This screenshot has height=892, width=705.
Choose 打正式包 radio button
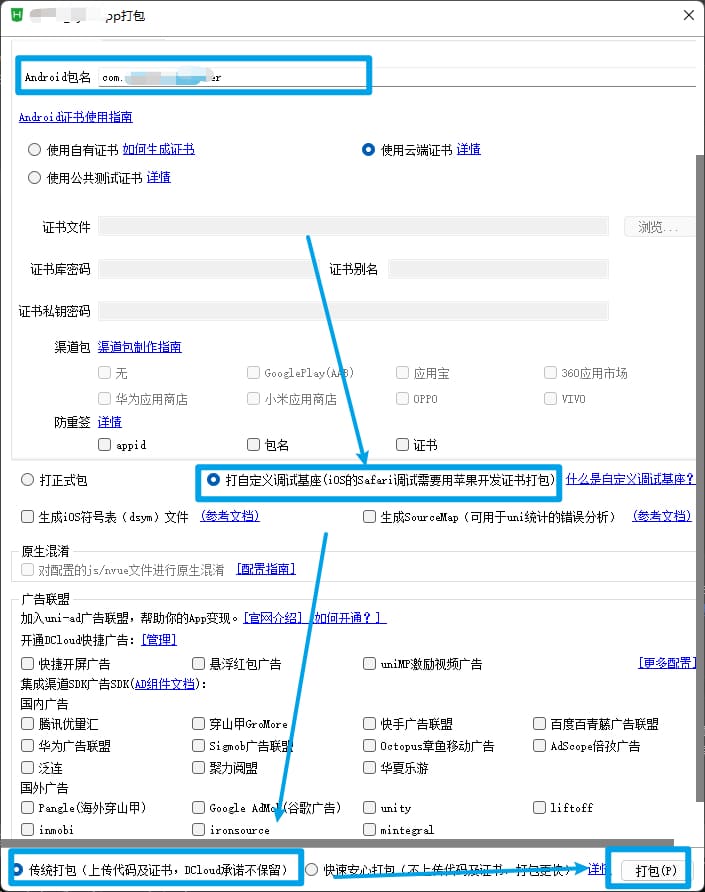click(x=28, y=480)
